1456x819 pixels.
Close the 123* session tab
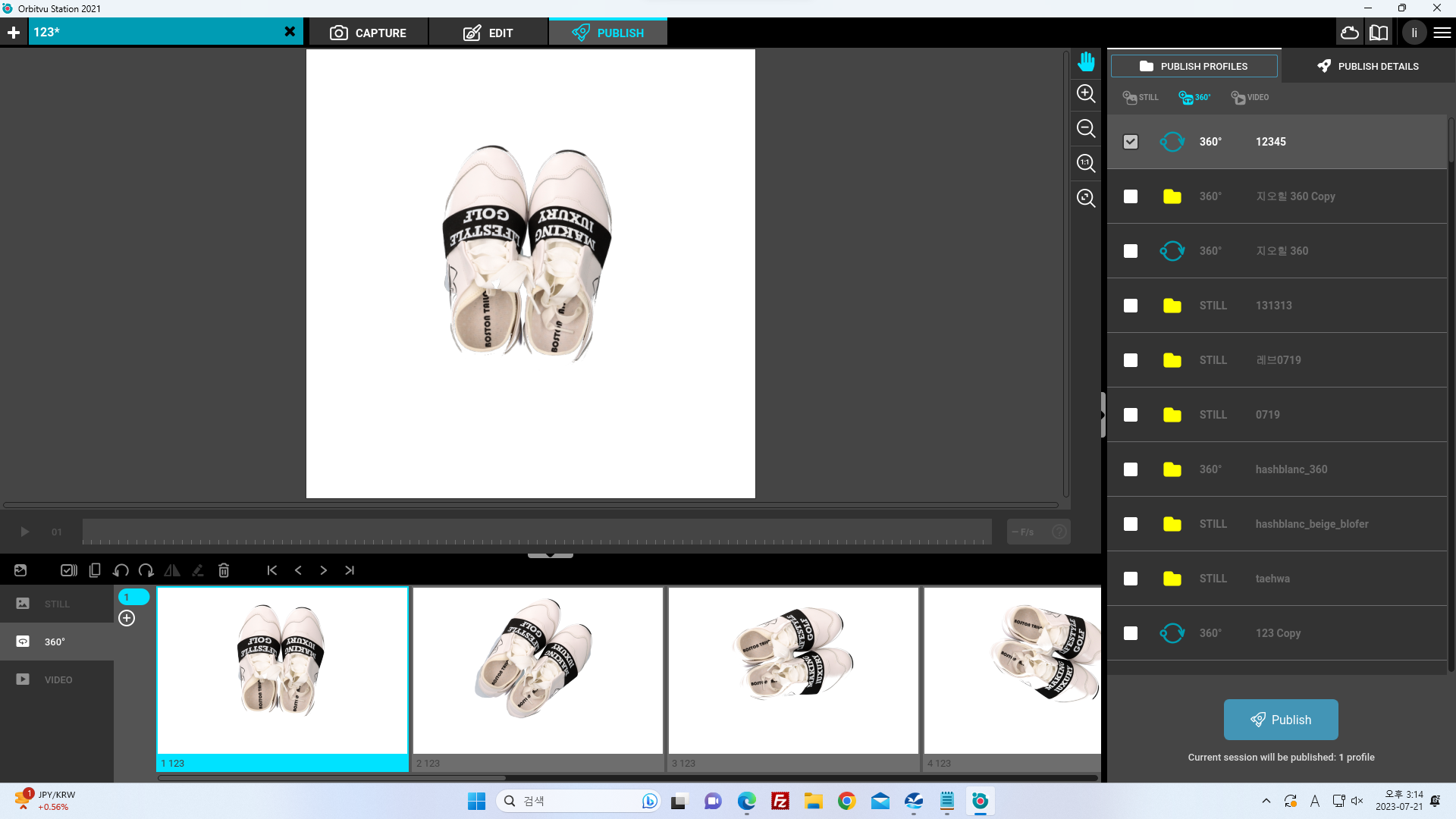[290, 32]
